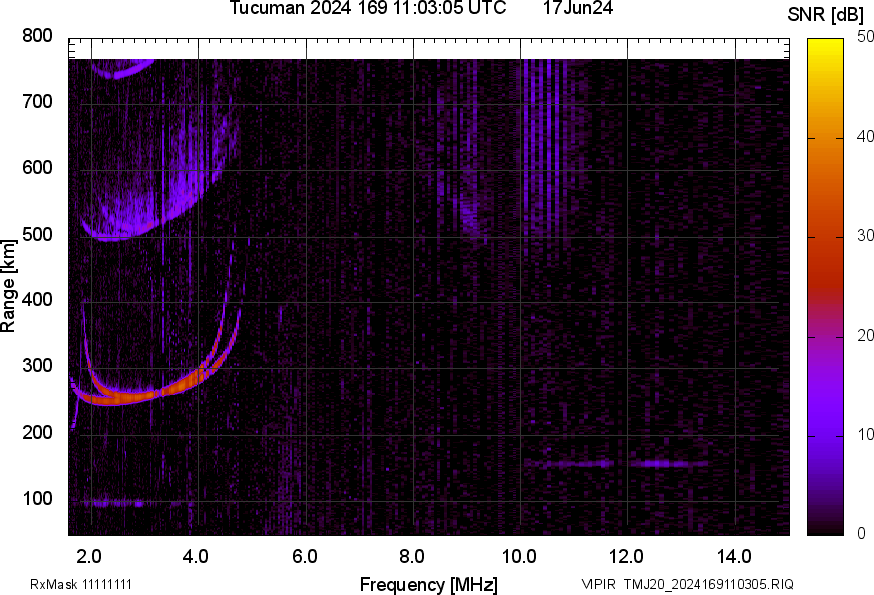874x595 pixels.
Task: Click the colorbar label '40'
Action: coord(865,137)
